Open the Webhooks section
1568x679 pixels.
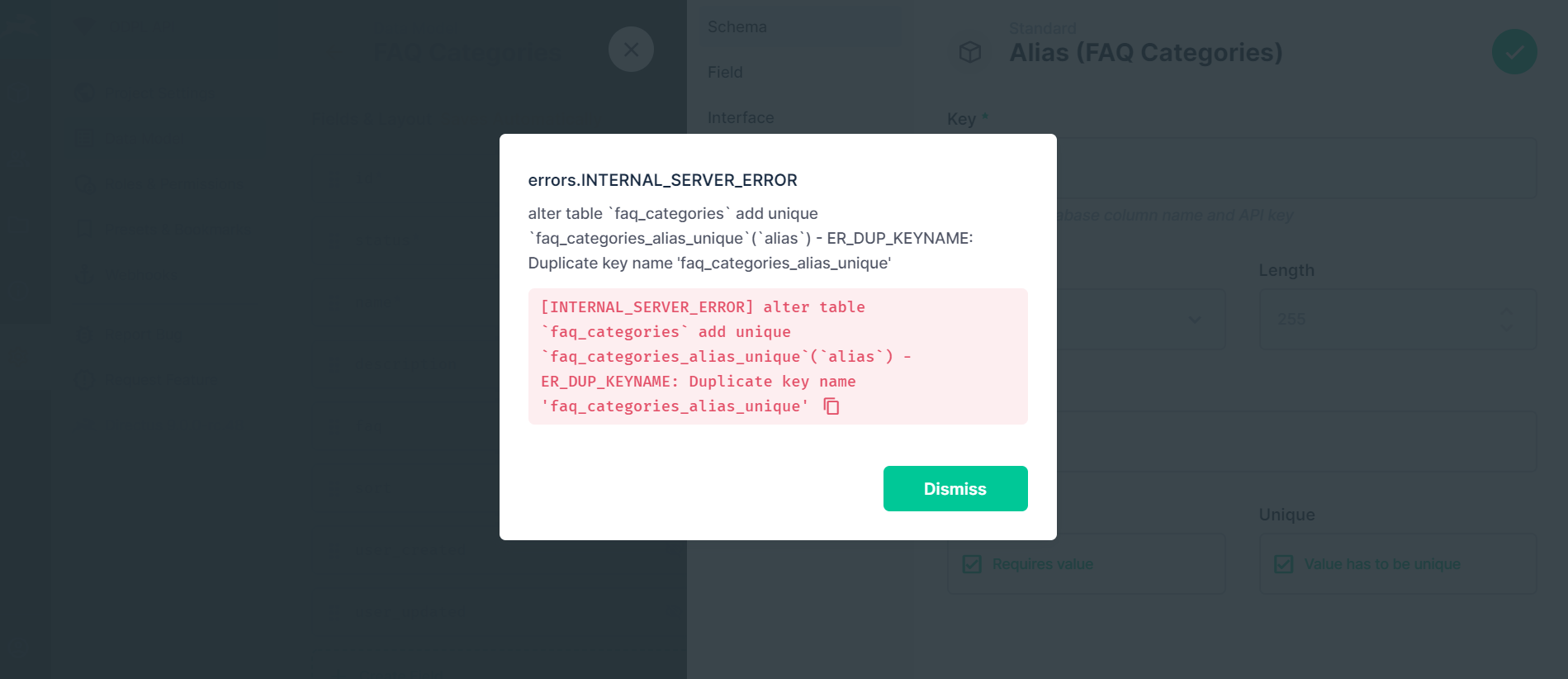140,274
